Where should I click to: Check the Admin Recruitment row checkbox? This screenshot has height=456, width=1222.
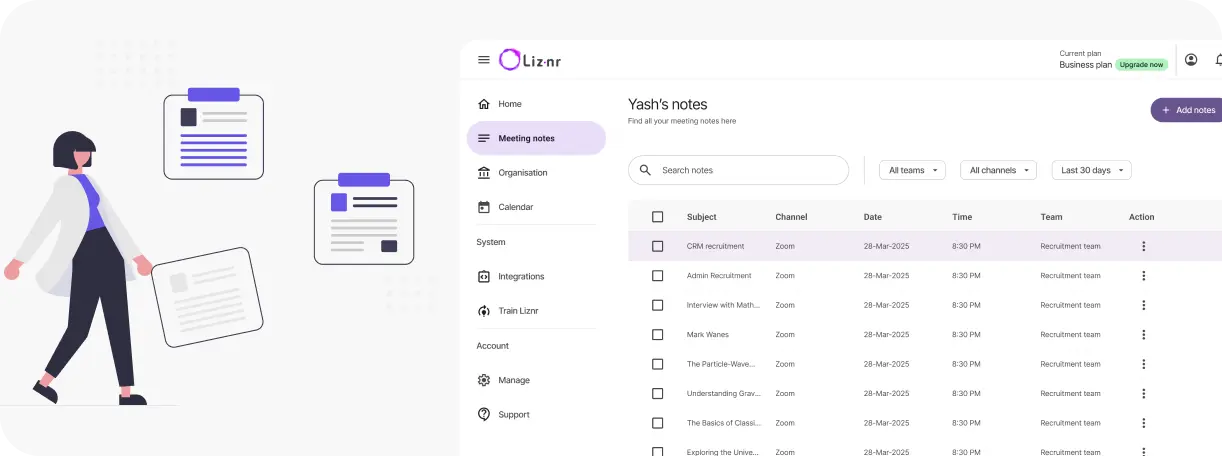click(657, 276)
